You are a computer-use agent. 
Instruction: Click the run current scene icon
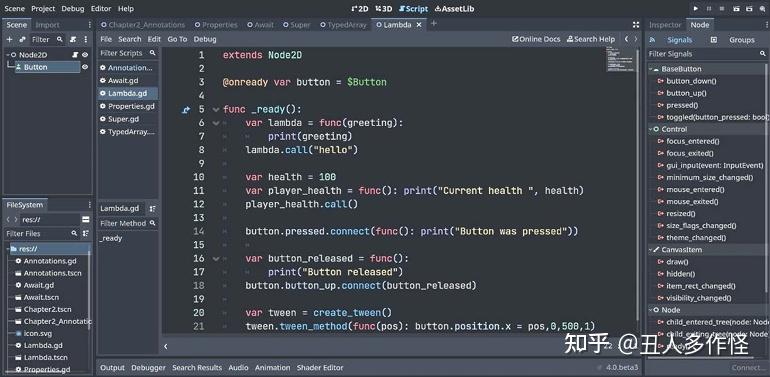[736, 8]
